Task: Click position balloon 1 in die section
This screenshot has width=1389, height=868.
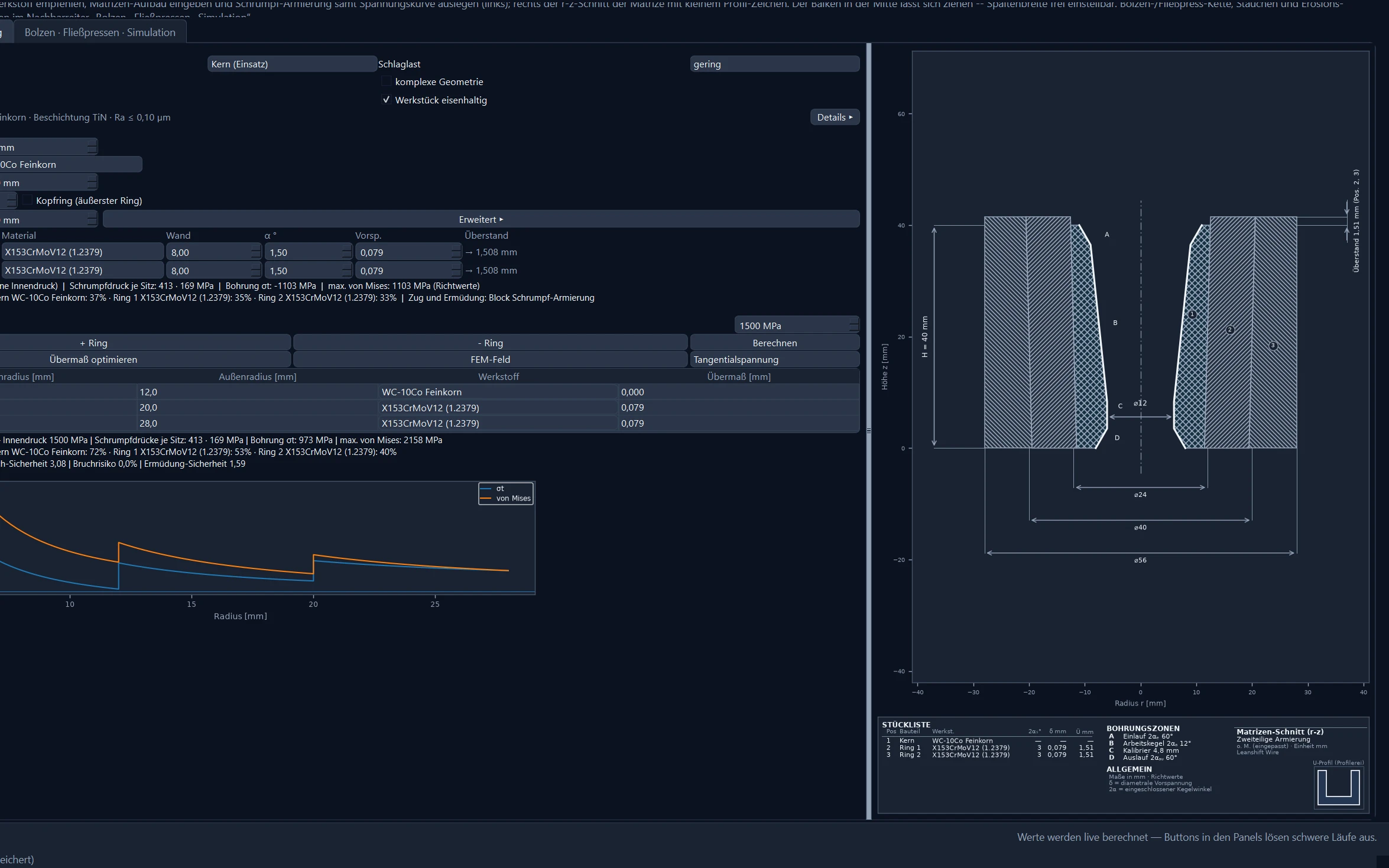Action: [1193, 314]
